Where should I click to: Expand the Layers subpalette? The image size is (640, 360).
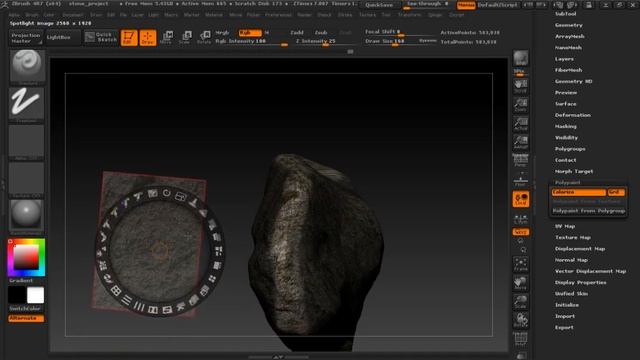pos(564,59)
